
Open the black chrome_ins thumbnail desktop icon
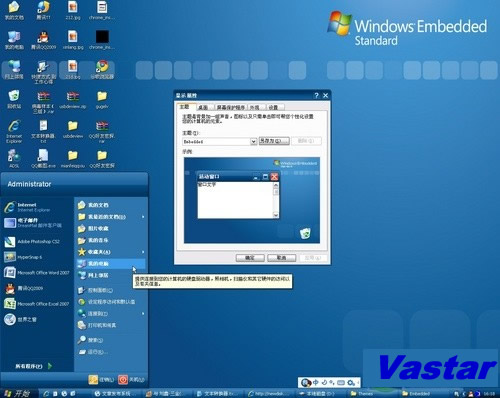point(102,40)
